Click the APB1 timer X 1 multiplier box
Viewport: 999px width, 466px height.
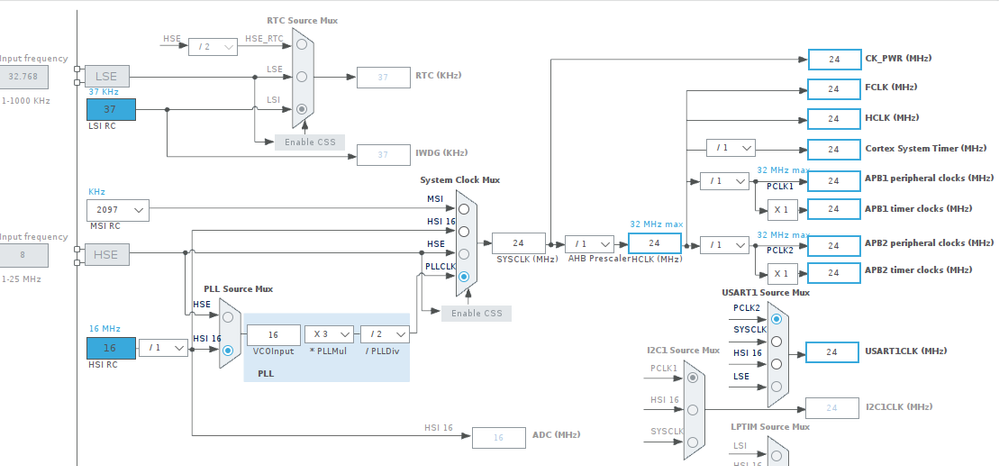[782, 209]
